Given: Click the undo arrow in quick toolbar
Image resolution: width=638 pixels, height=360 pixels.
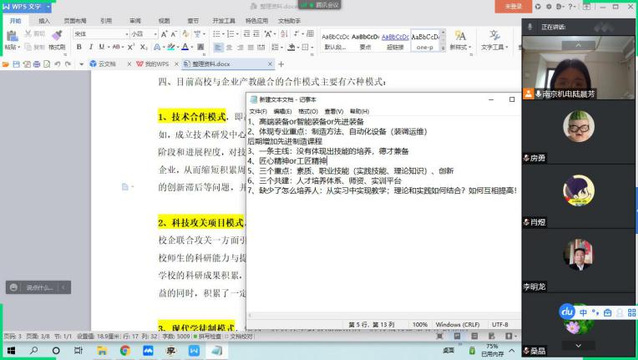Looking at the screenshot, I should point(57,64).
